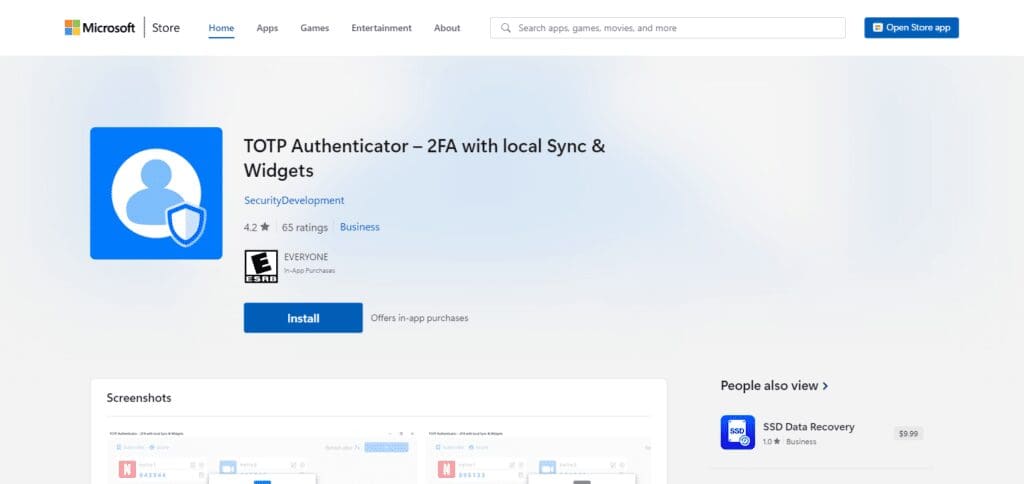Expand the People also view section
This screenshot has height=484, width=1024.
coord(775,385)
